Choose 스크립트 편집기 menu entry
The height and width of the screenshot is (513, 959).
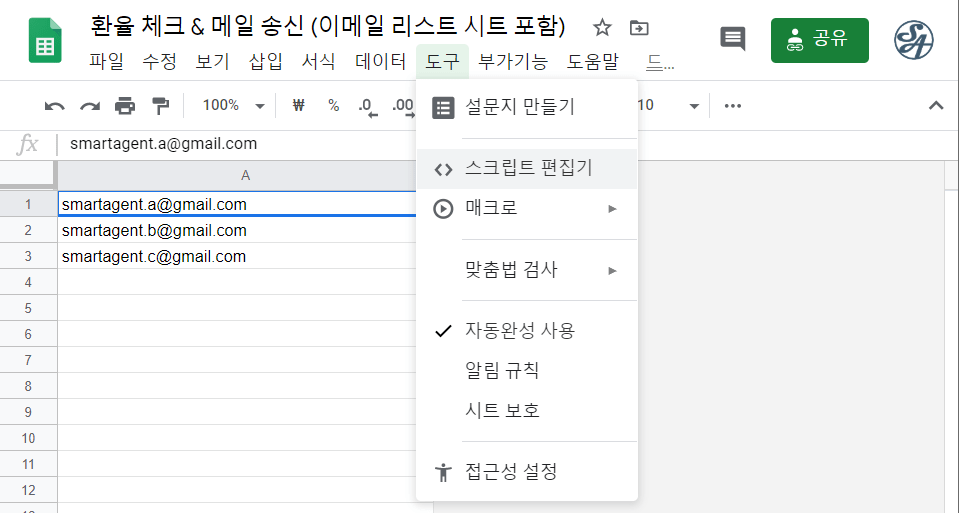[527, 169]
